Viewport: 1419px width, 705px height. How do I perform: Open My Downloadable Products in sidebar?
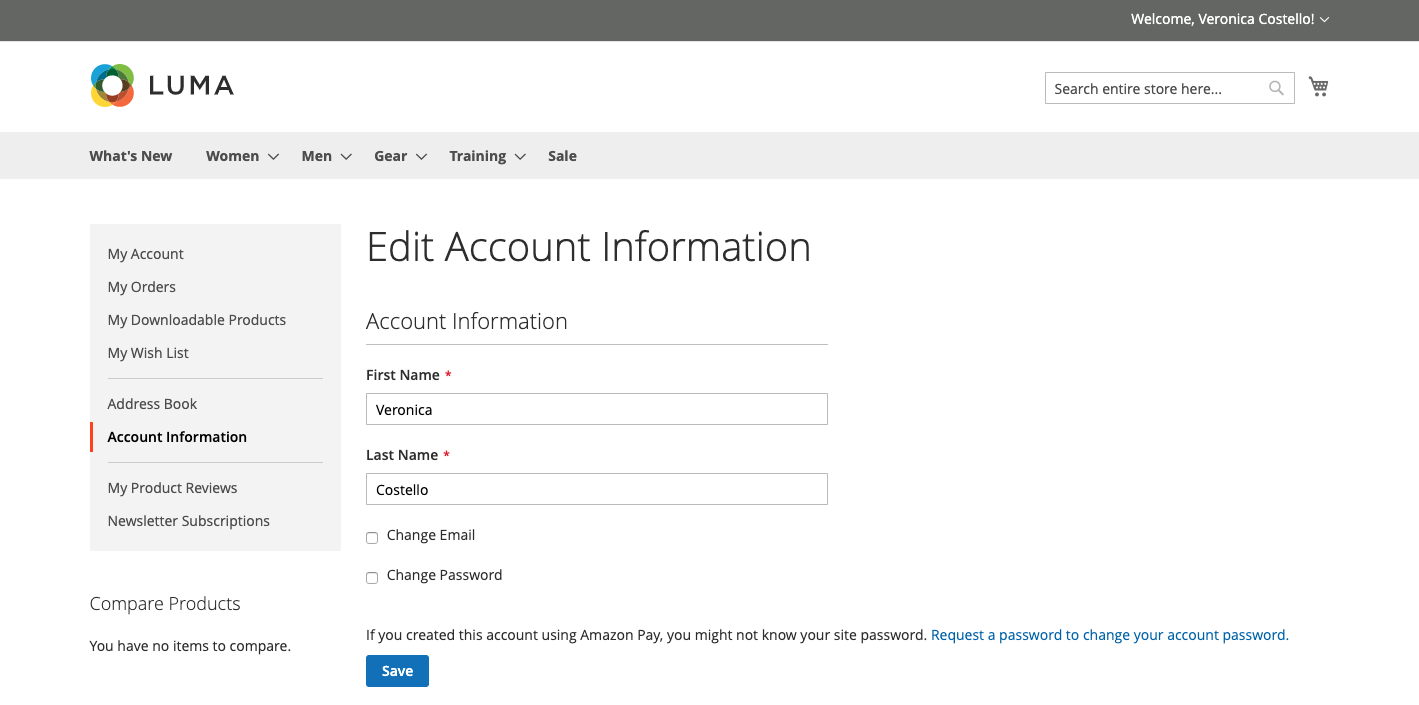[x=197, y=320]
